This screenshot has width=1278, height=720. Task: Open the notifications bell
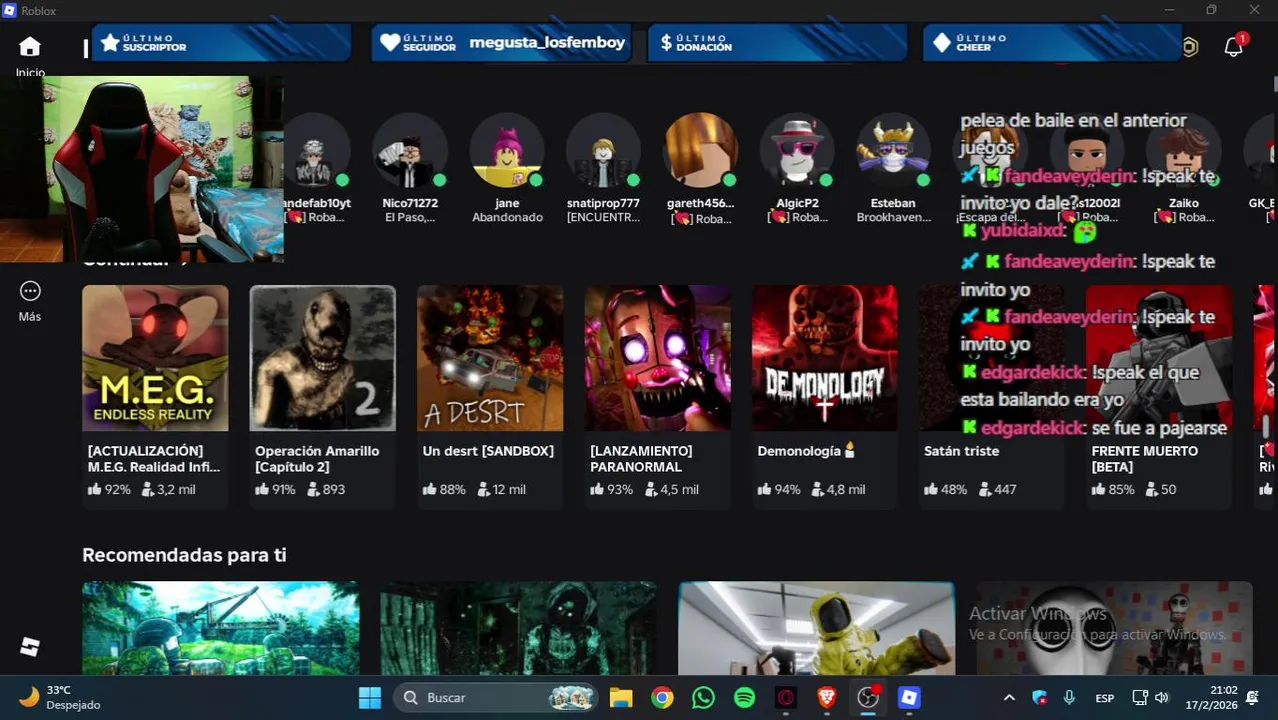tap(1234, 46)
